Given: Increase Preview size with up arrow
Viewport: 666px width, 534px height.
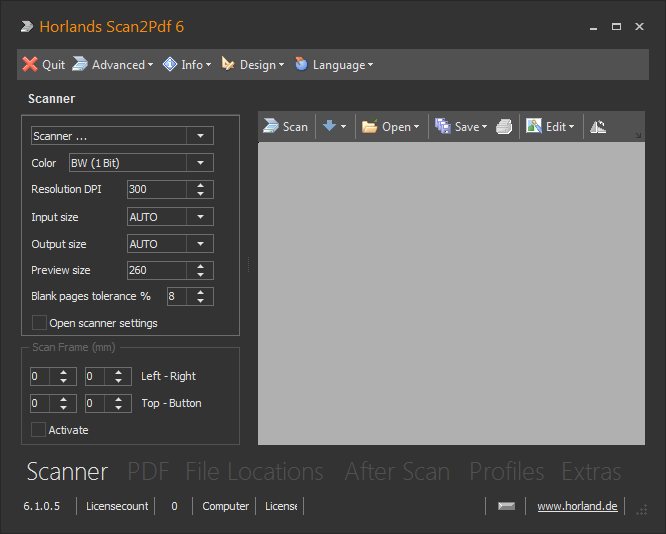Looking at the screenshot, I should (x=200, y=266).
